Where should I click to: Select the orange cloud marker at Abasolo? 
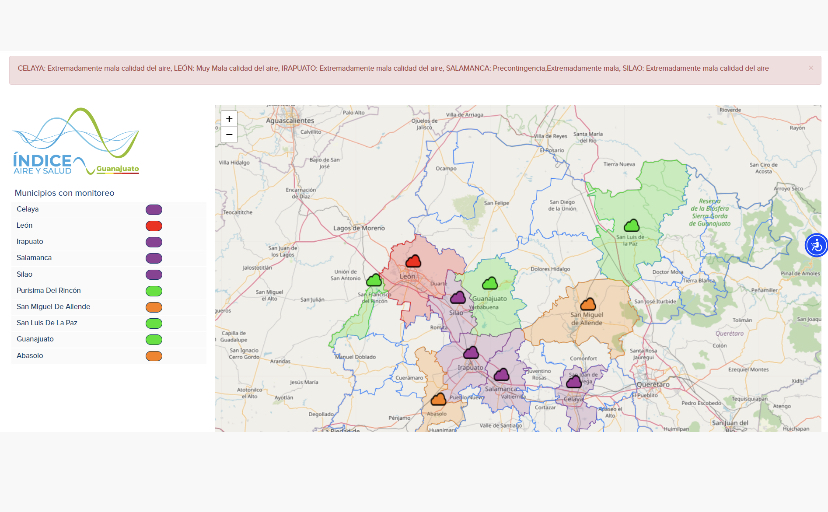pos(438,399)
